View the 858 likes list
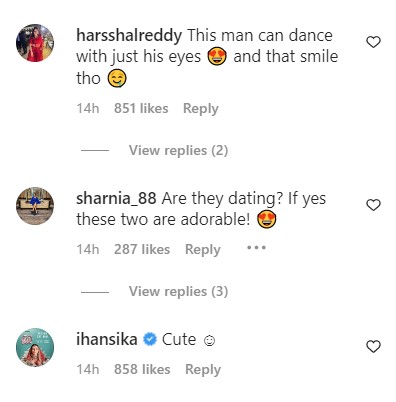 tap(142, 369)
